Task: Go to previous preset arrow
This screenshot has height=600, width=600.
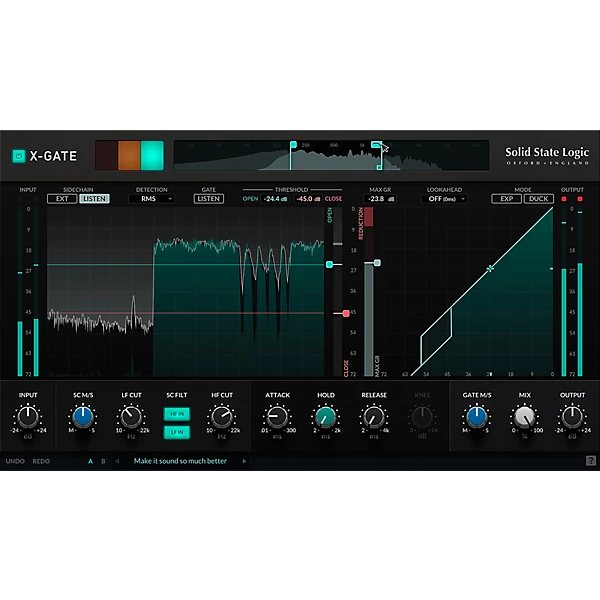Action: click(x=117, y=461)
